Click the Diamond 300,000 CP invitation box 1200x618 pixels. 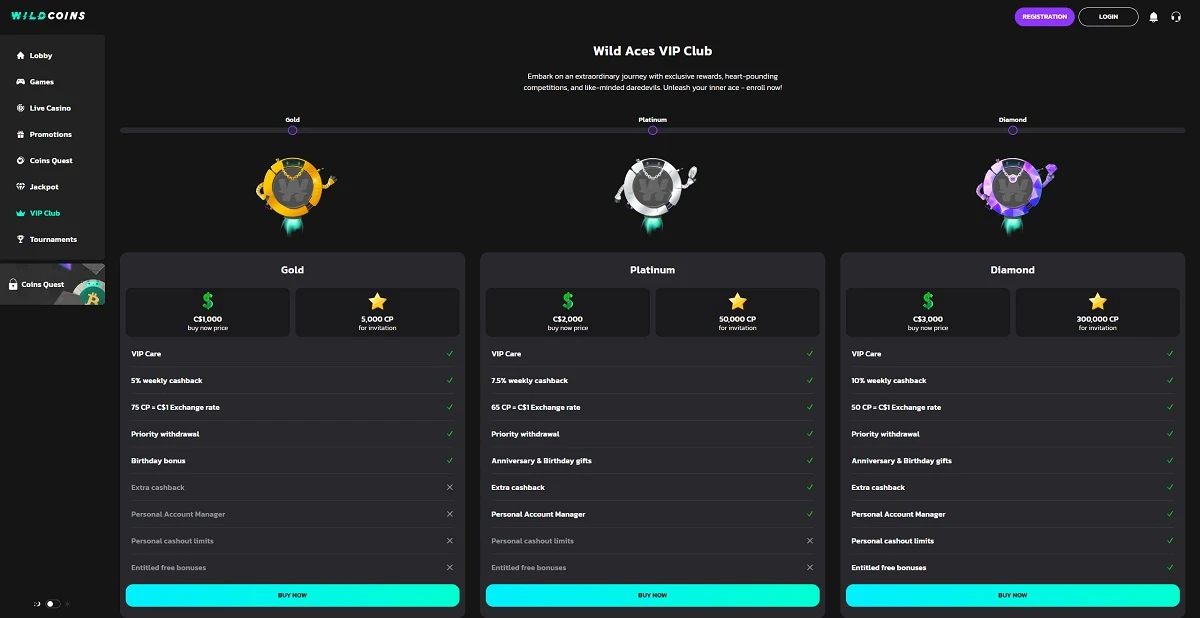(x=1098, y=312)
